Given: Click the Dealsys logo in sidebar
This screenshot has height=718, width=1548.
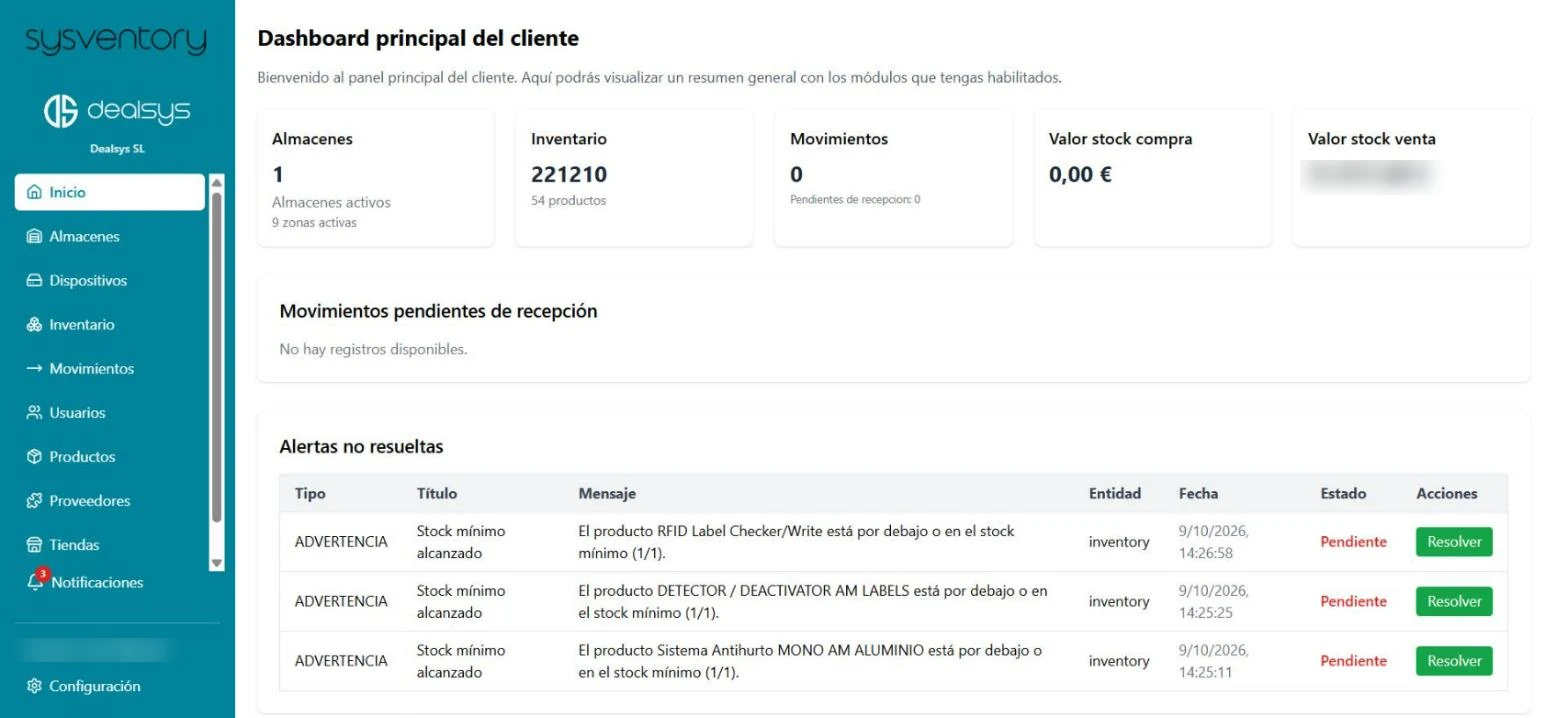Looking at the screenshot, I should [x=117, y=113].
